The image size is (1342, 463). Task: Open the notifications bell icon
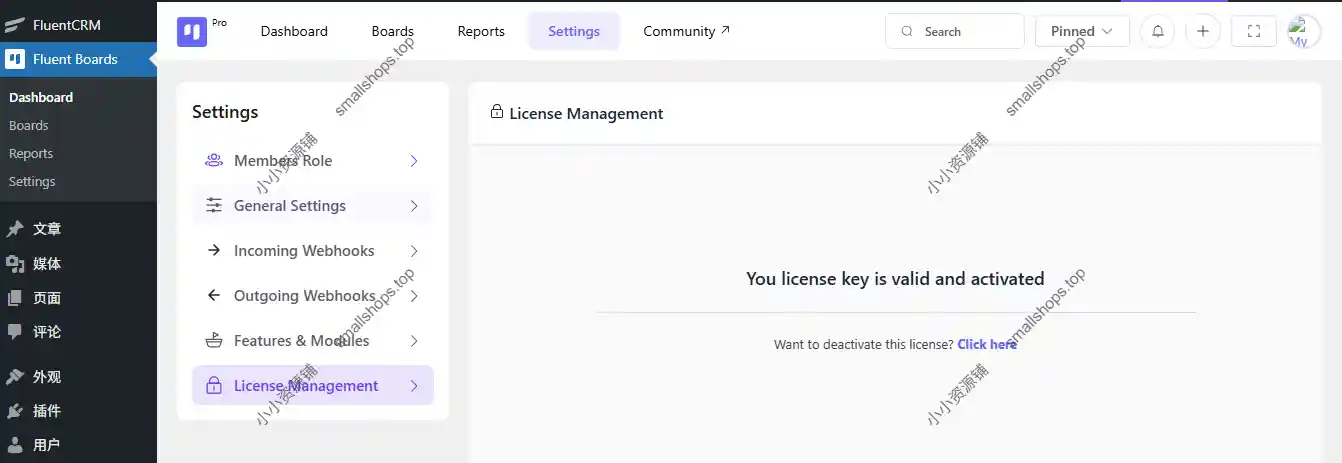click(x=1157, y=31)
